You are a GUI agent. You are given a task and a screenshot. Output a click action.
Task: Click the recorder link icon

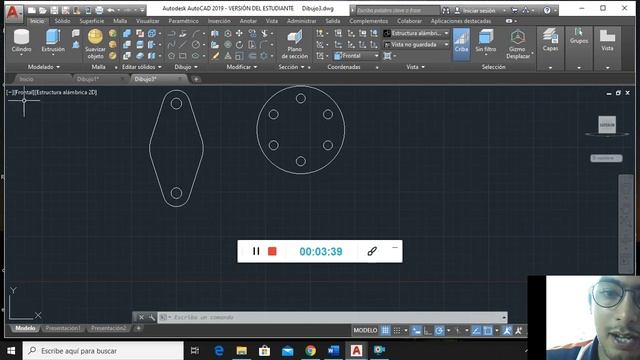(372, 251)
